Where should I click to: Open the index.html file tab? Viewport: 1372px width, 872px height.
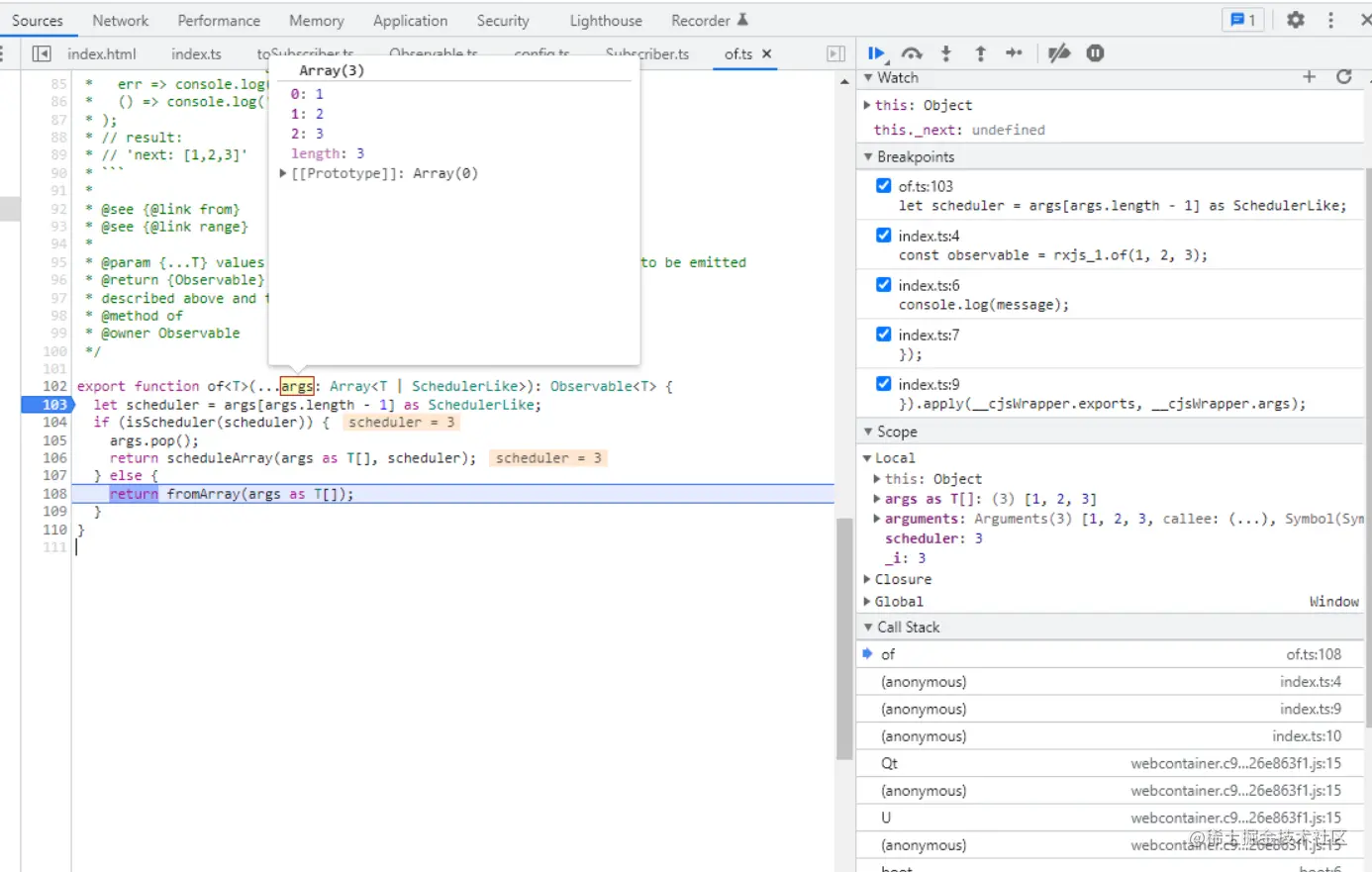[101, 53]
